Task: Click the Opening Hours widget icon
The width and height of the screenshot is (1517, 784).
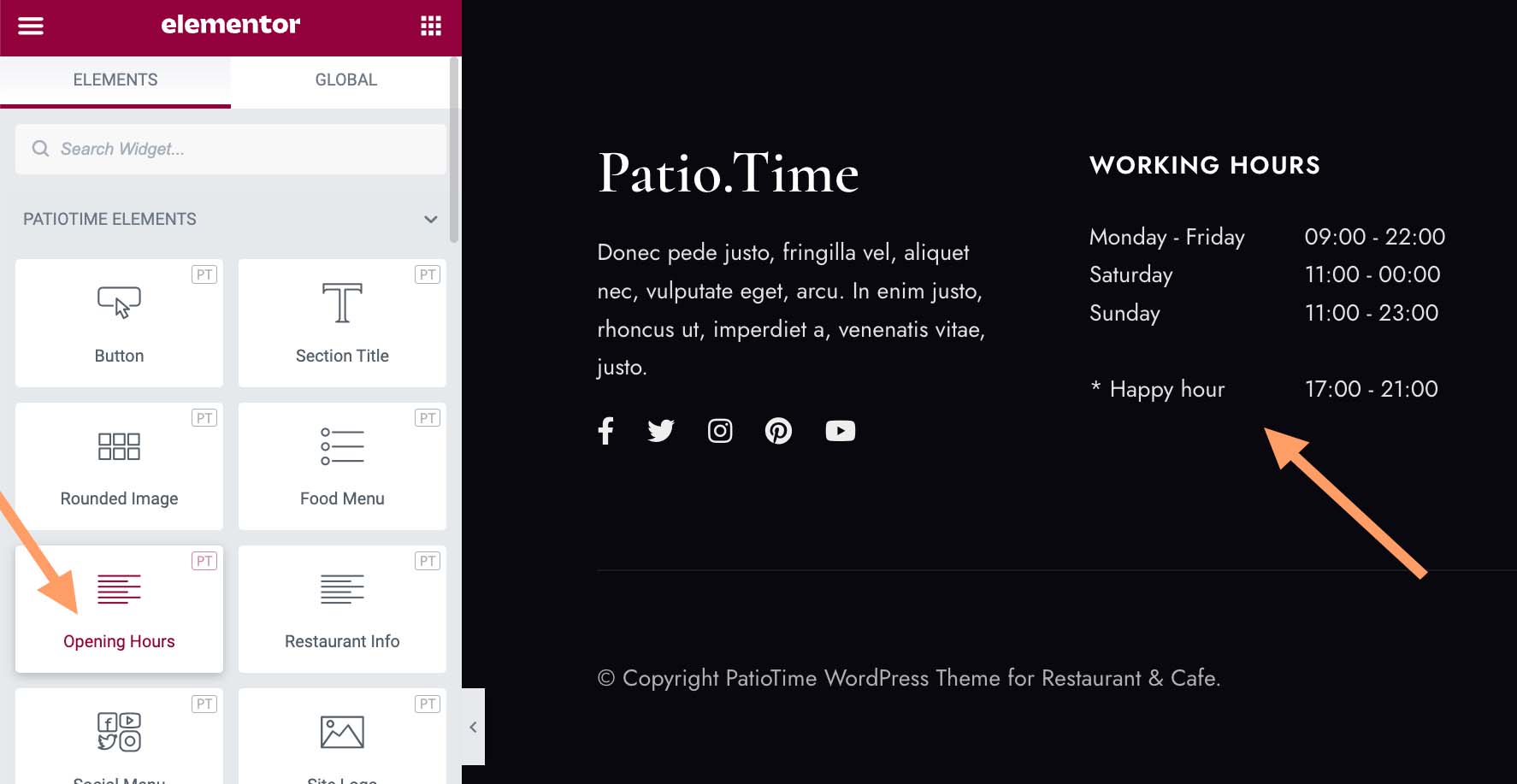Action: (119, 588)
